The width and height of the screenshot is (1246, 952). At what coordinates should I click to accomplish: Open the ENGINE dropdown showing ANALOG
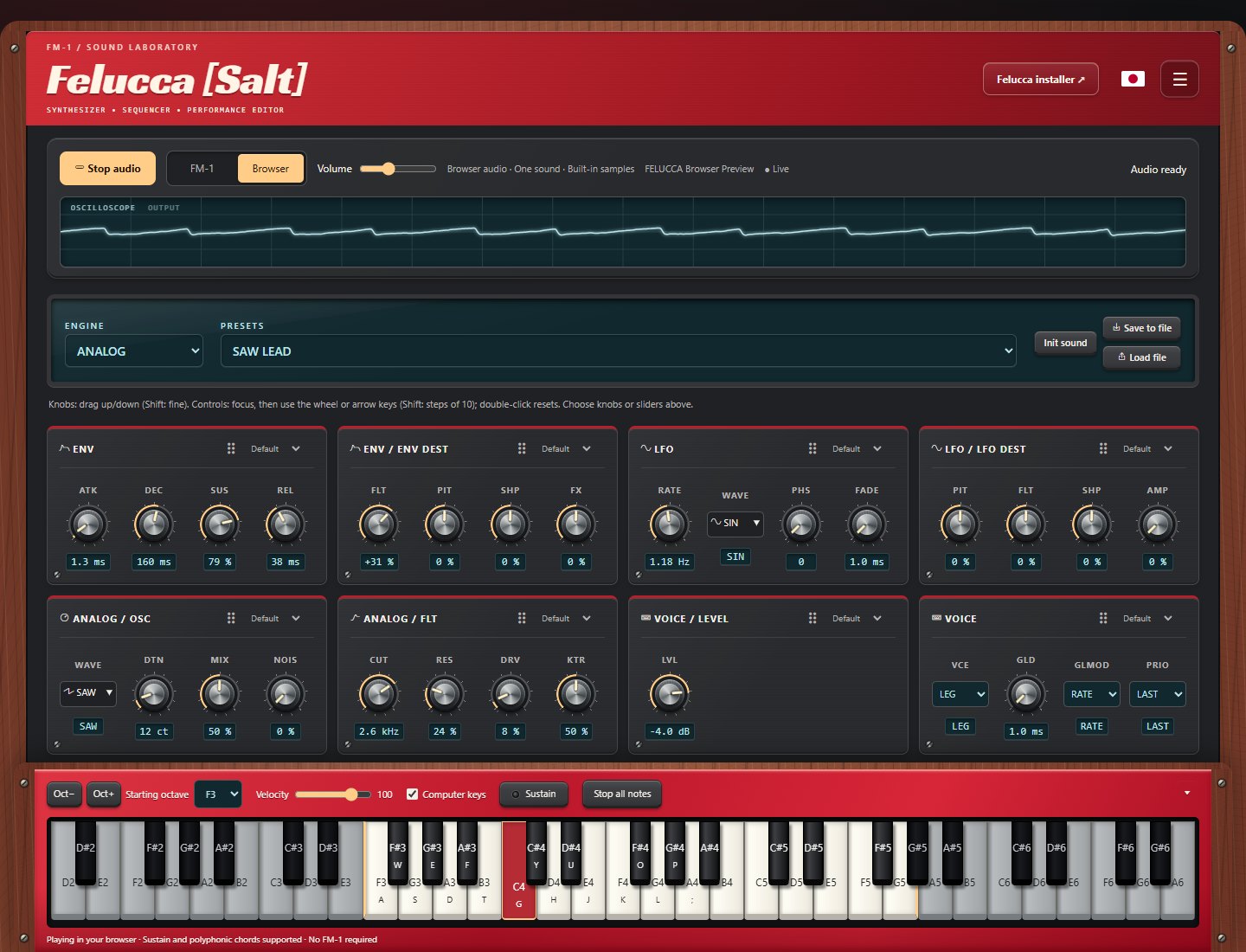134,351
